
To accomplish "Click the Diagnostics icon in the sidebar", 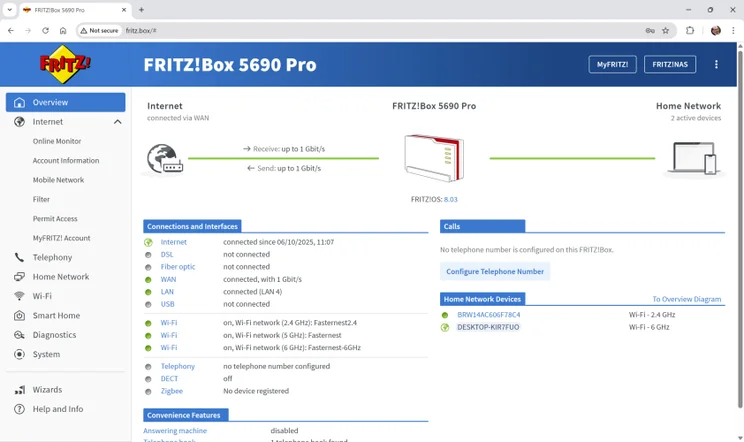I will click(19, 335).
